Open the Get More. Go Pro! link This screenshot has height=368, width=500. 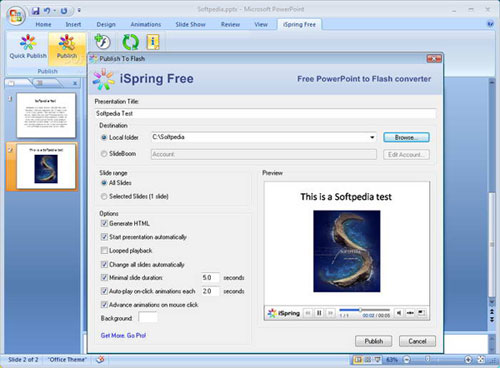[123, 335]
